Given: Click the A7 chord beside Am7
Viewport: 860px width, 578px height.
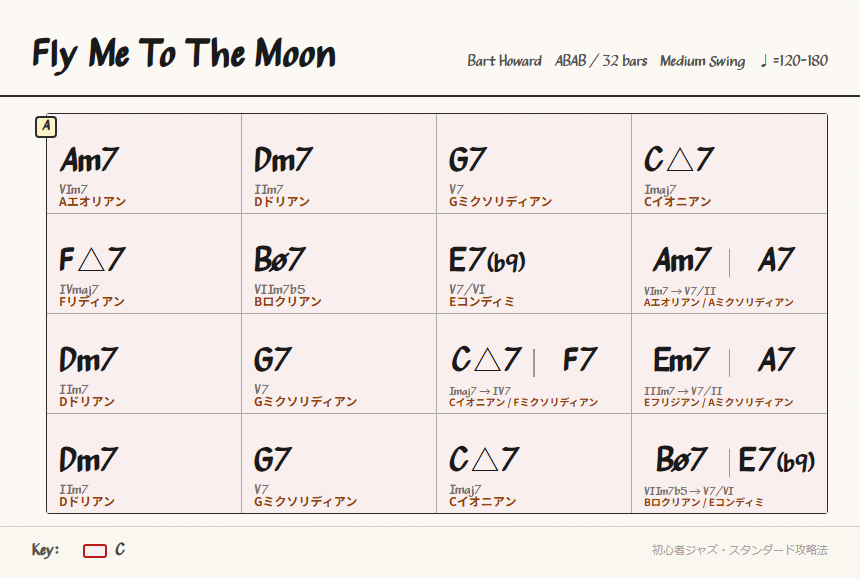Looking at the screenshot, I should [776, 259].
